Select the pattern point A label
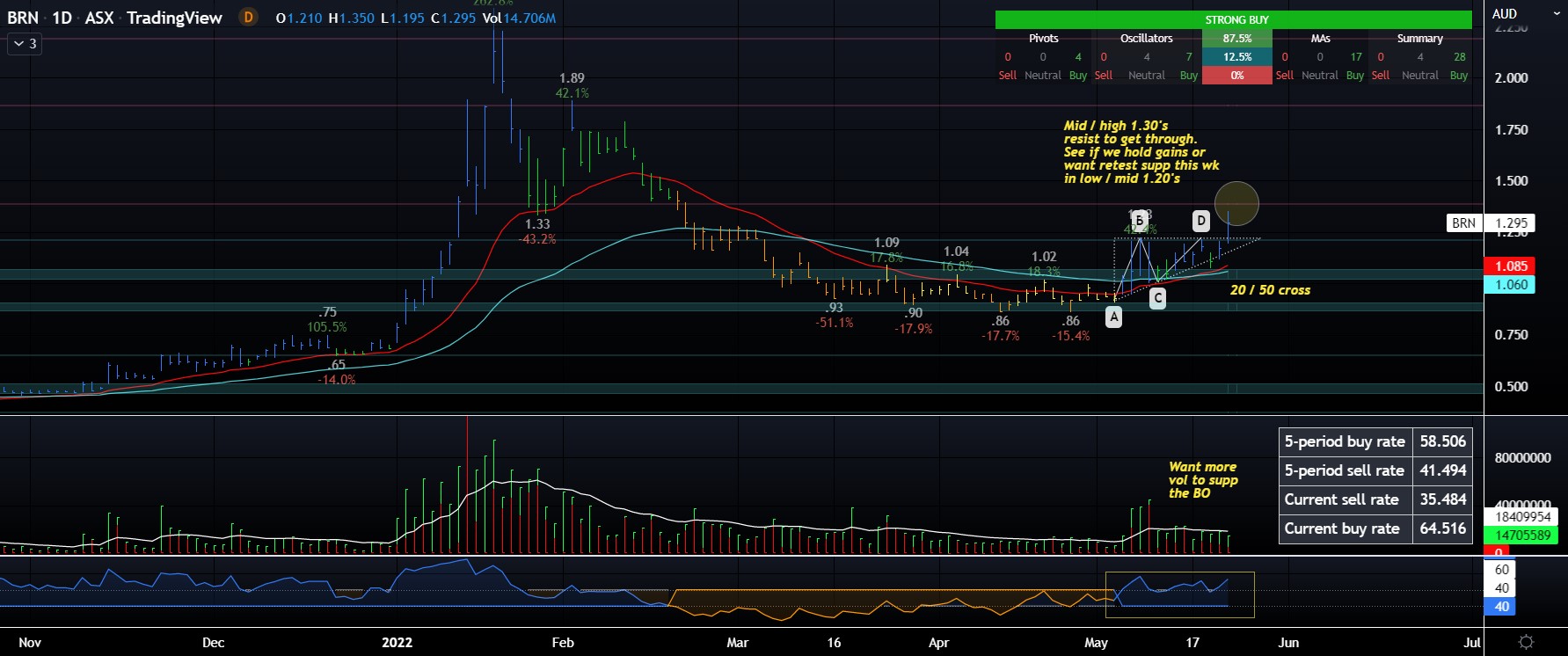Screen dimensions: 1568x656 point(1113,317)
